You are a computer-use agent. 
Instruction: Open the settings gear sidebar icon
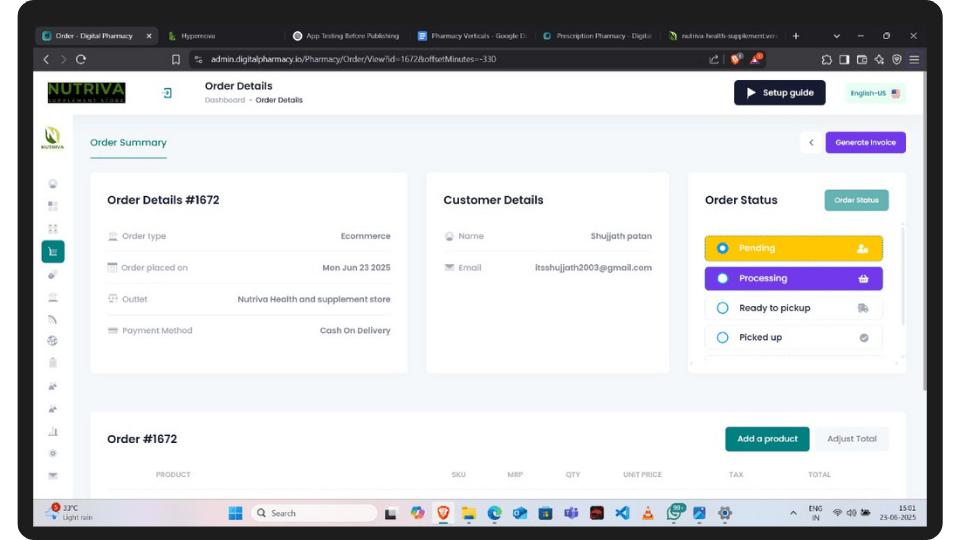[x=53, y=454]
